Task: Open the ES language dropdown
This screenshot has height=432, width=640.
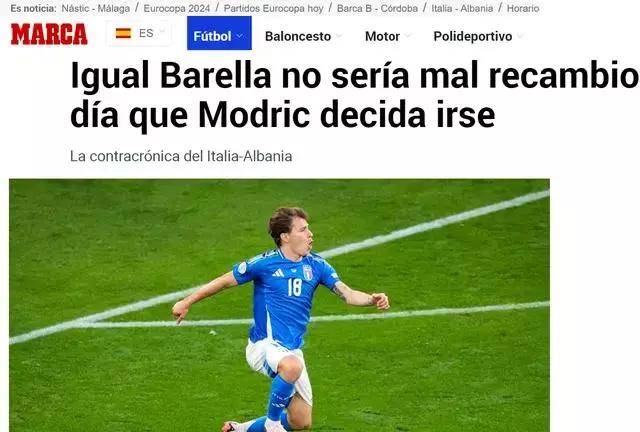Action: point(139,33)
